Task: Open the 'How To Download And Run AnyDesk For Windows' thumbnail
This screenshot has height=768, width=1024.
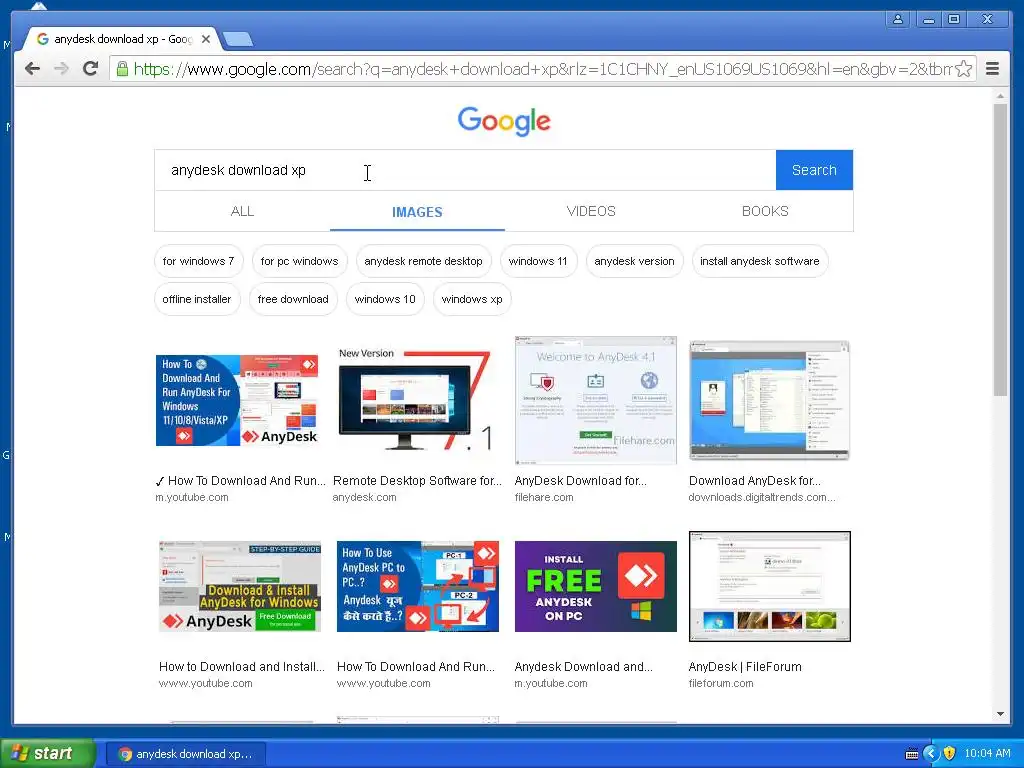Action: point(237,400)
